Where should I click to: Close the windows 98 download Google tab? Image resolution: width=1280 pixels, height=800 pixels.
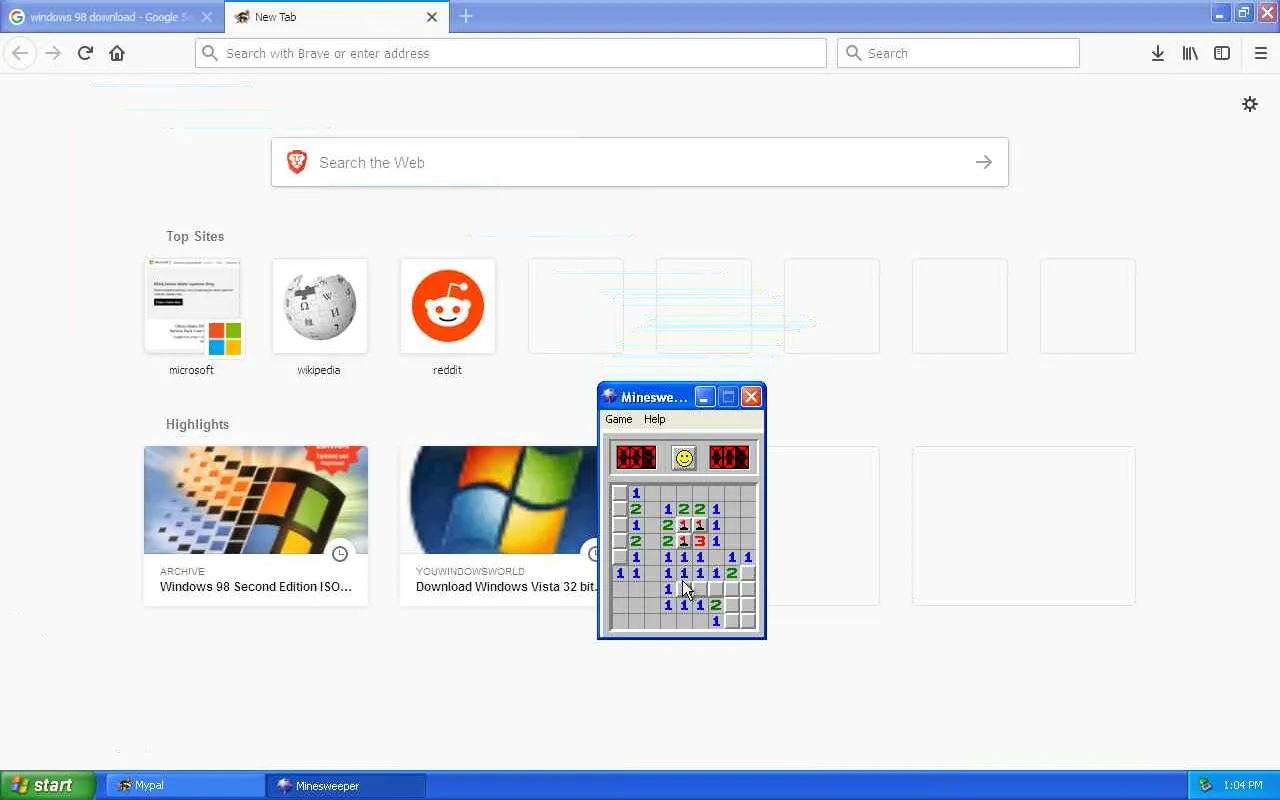click(x=207, y=17)
